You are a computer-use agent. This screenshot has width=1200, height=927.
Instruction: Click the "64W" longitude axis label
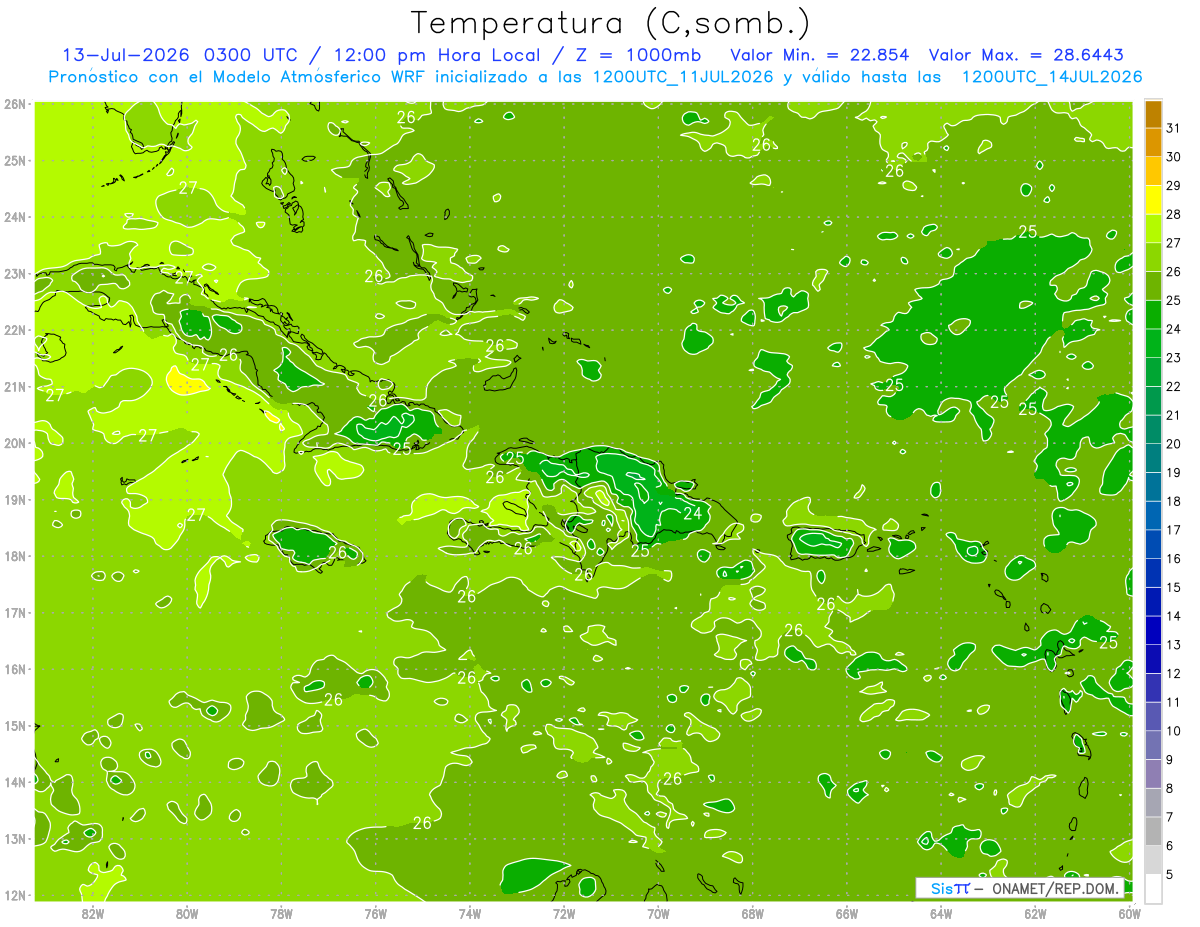(941, 914)
